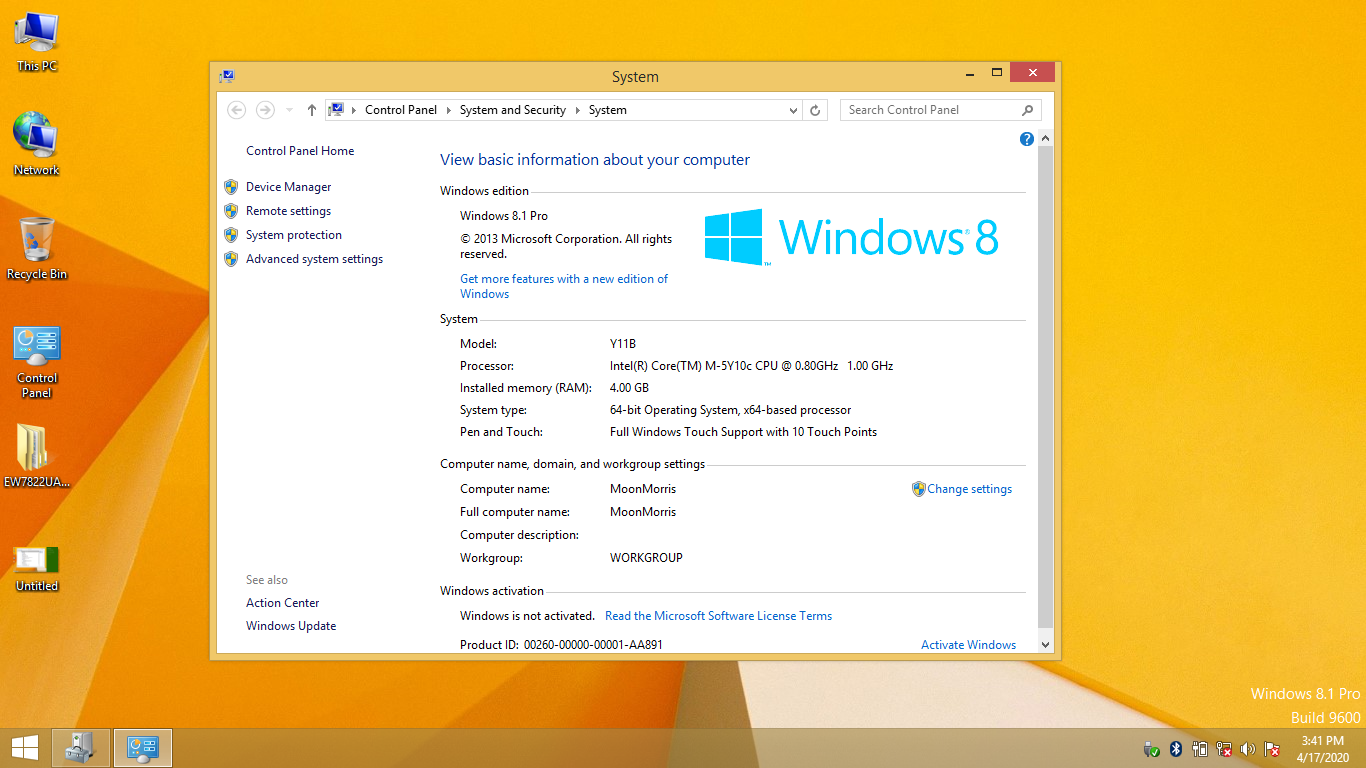Select This PC desktop icon

point(36,42)
